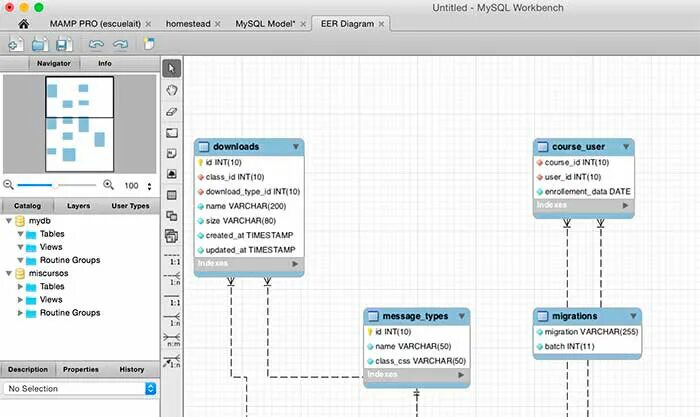
Task: Save the model to file
Action: 64,44
